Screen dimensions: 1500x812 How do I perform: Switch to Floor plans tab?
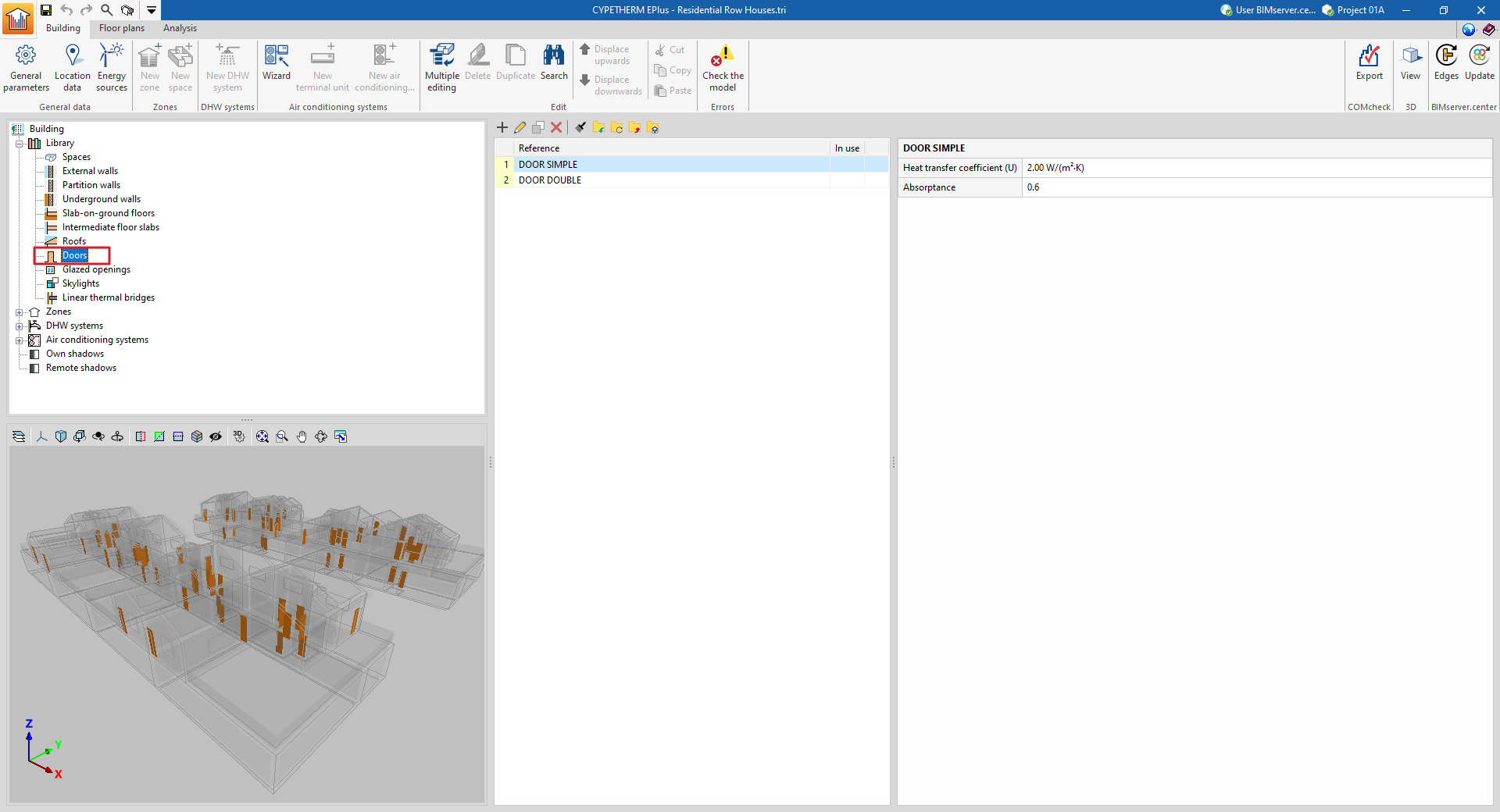click(x=122, y=28)
